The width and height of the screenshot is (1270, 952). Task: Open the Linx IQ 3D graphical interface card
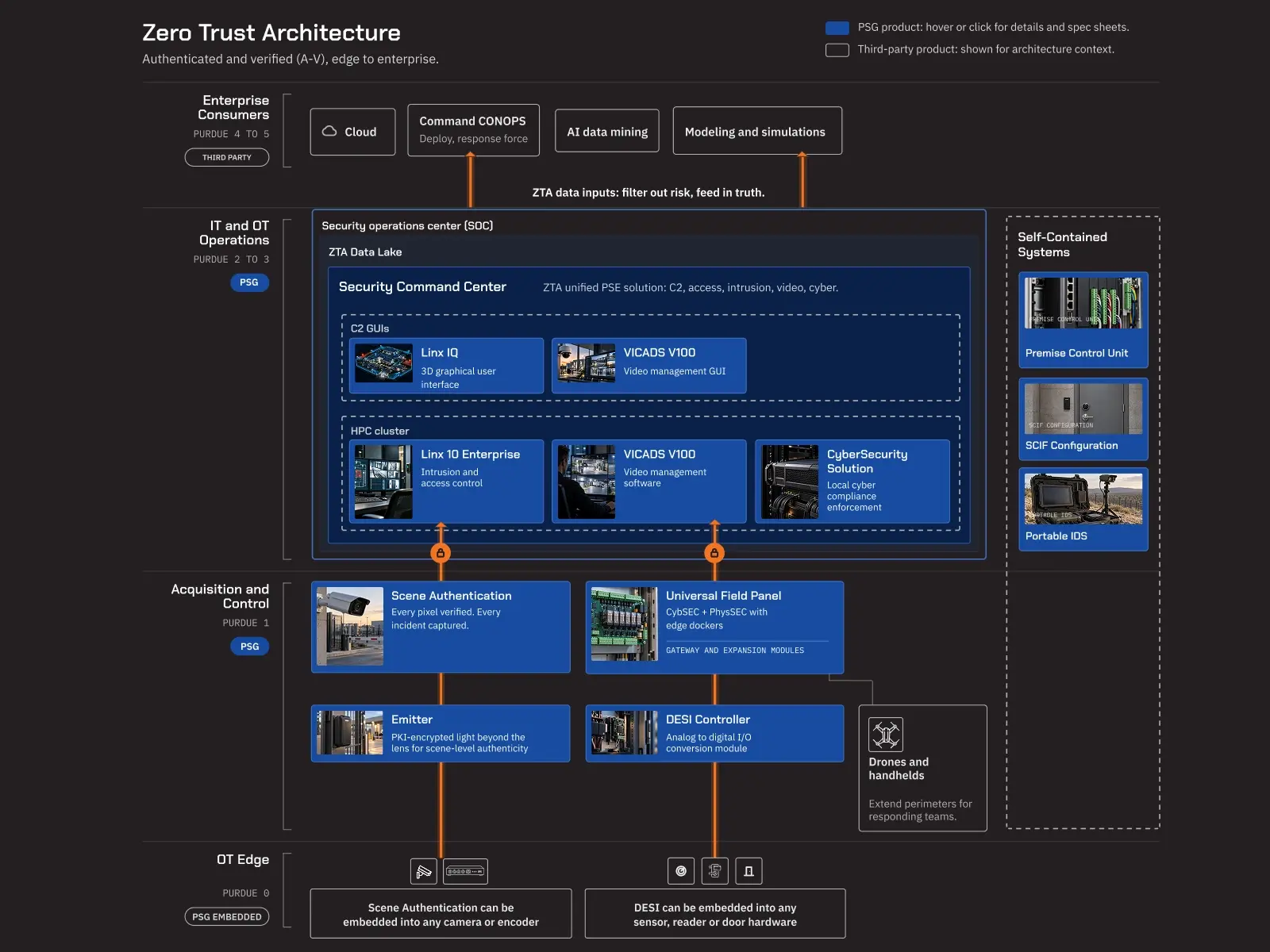(447, 366)
